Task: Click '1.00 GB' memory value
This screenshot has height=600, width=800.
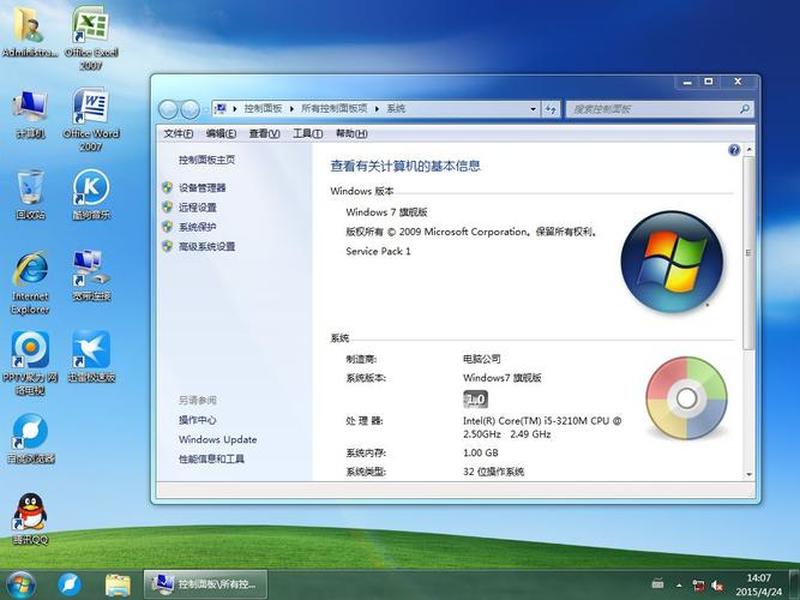Action: pos(481,453)
